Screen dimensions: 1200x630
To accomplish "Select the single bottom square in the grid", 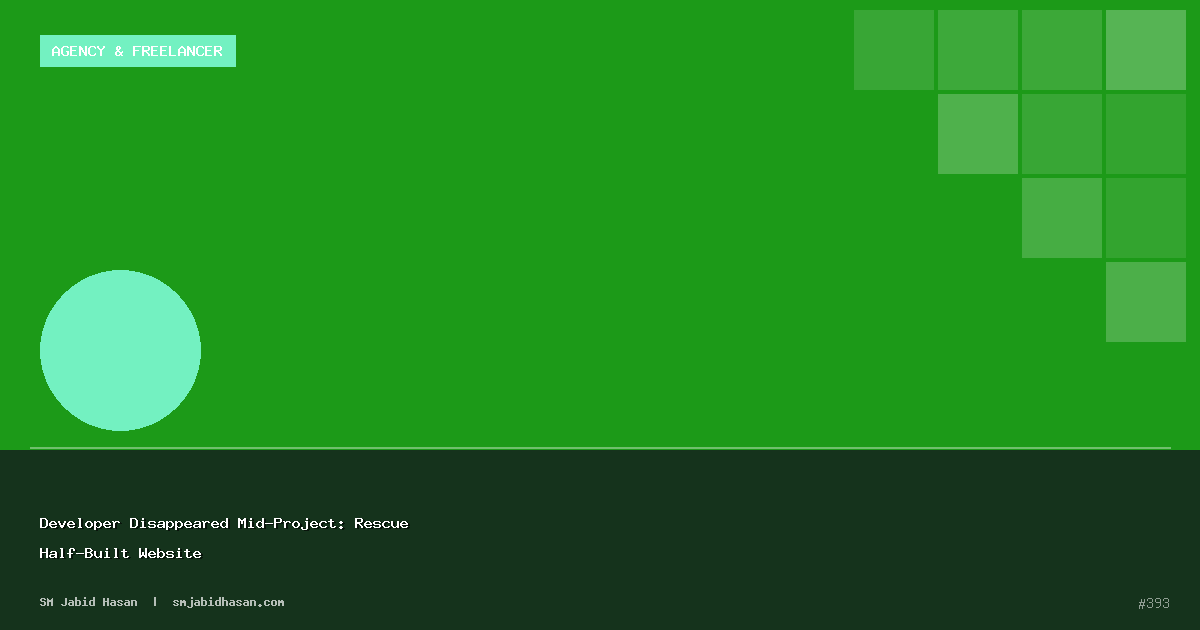I will coord(1146,301).
